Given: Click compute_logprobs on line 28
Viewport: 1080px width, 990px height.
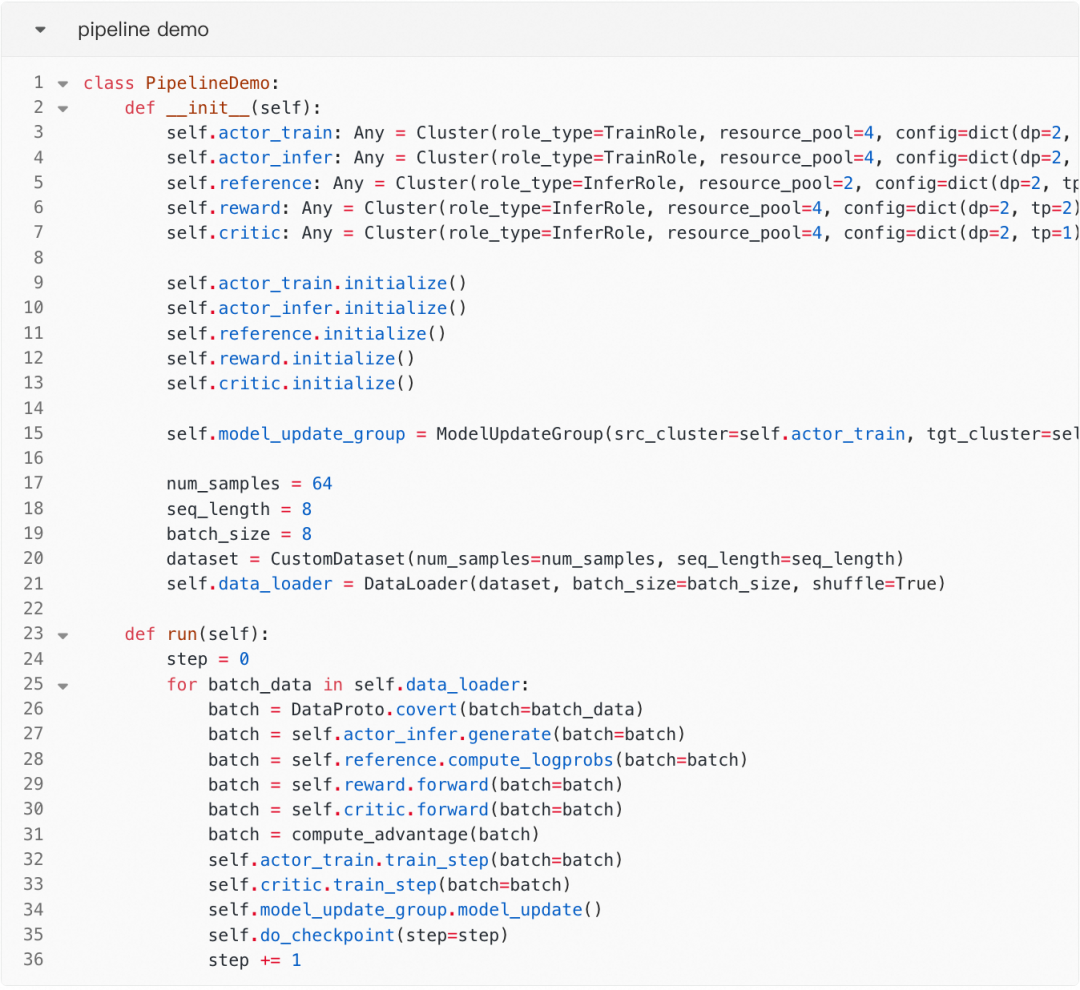Looking at the screenshot, I should [530, 760].
